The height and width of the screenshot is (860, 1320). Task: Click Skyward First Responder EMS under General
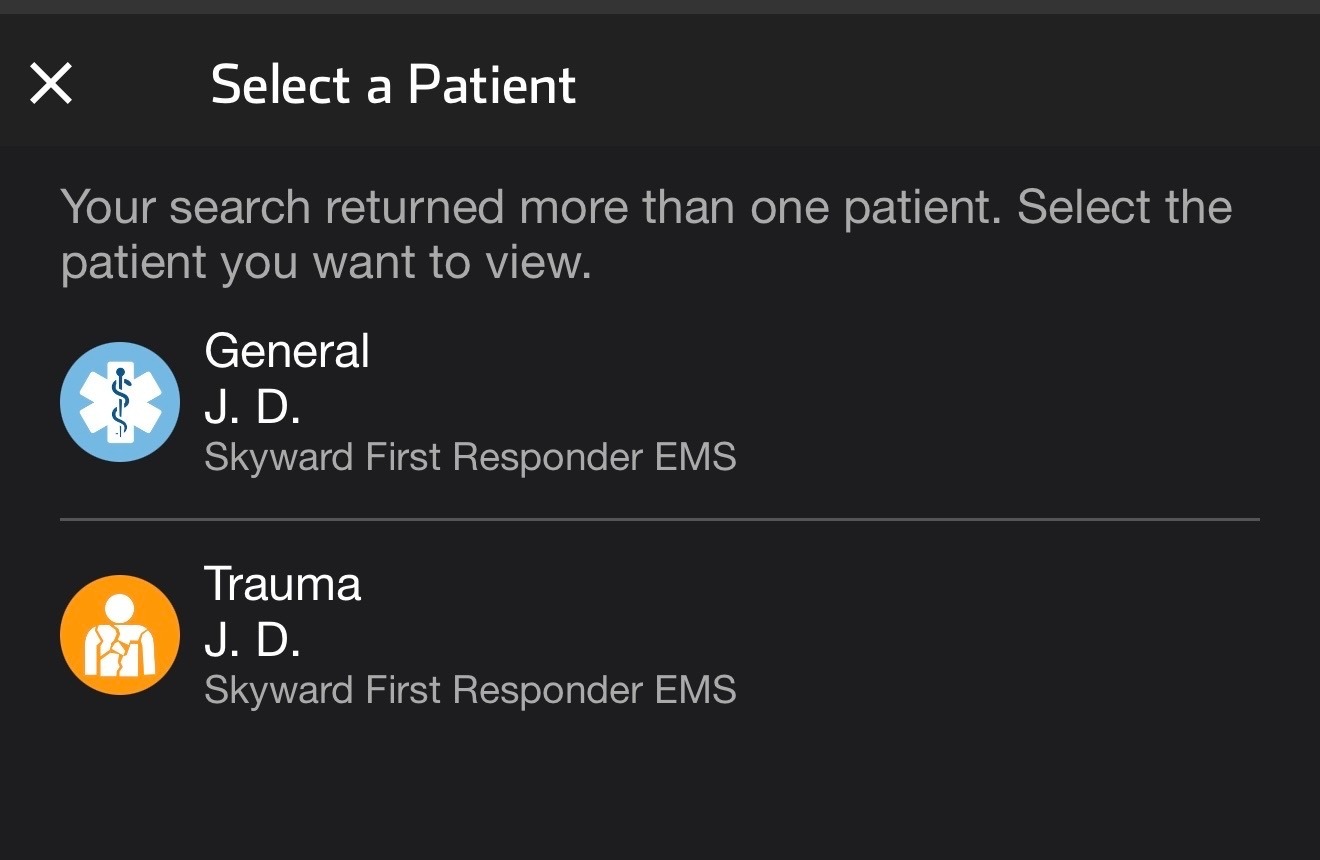coord(470,457)
